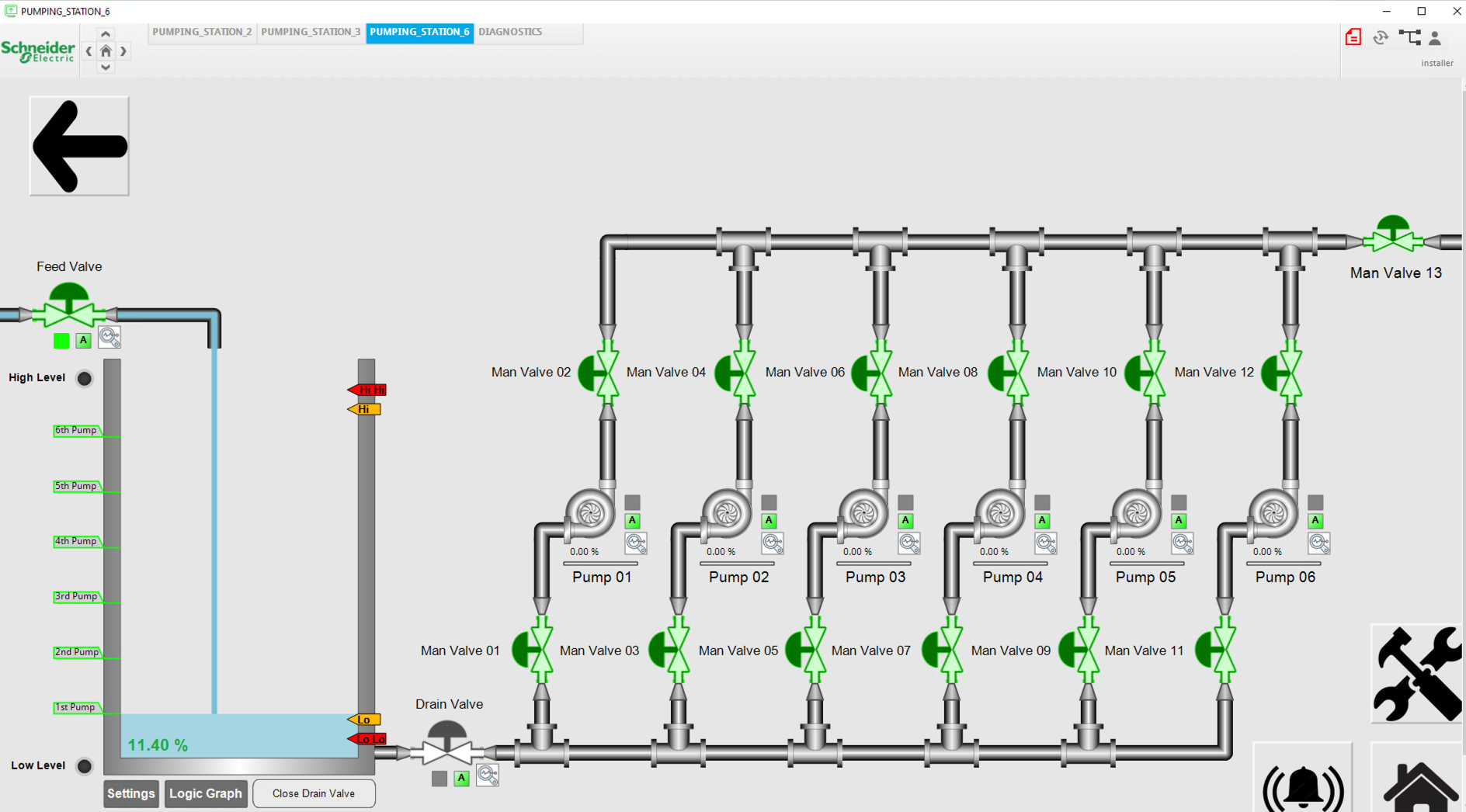Viewport: 1466px width, 812px height.
Task: Toggle Pump 06 auto mode A badge
Action: tap(1316, 521)
